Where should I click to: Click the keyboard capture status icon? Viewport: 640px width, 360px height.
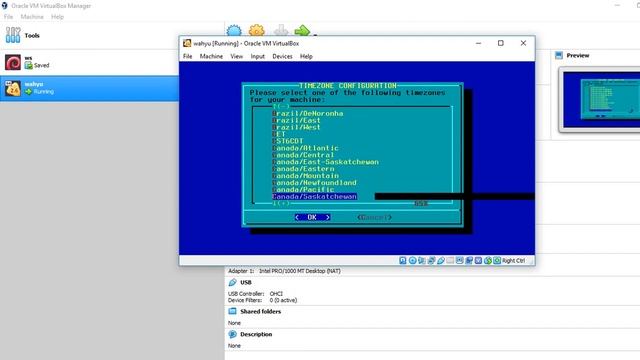(x=497, y=260)
